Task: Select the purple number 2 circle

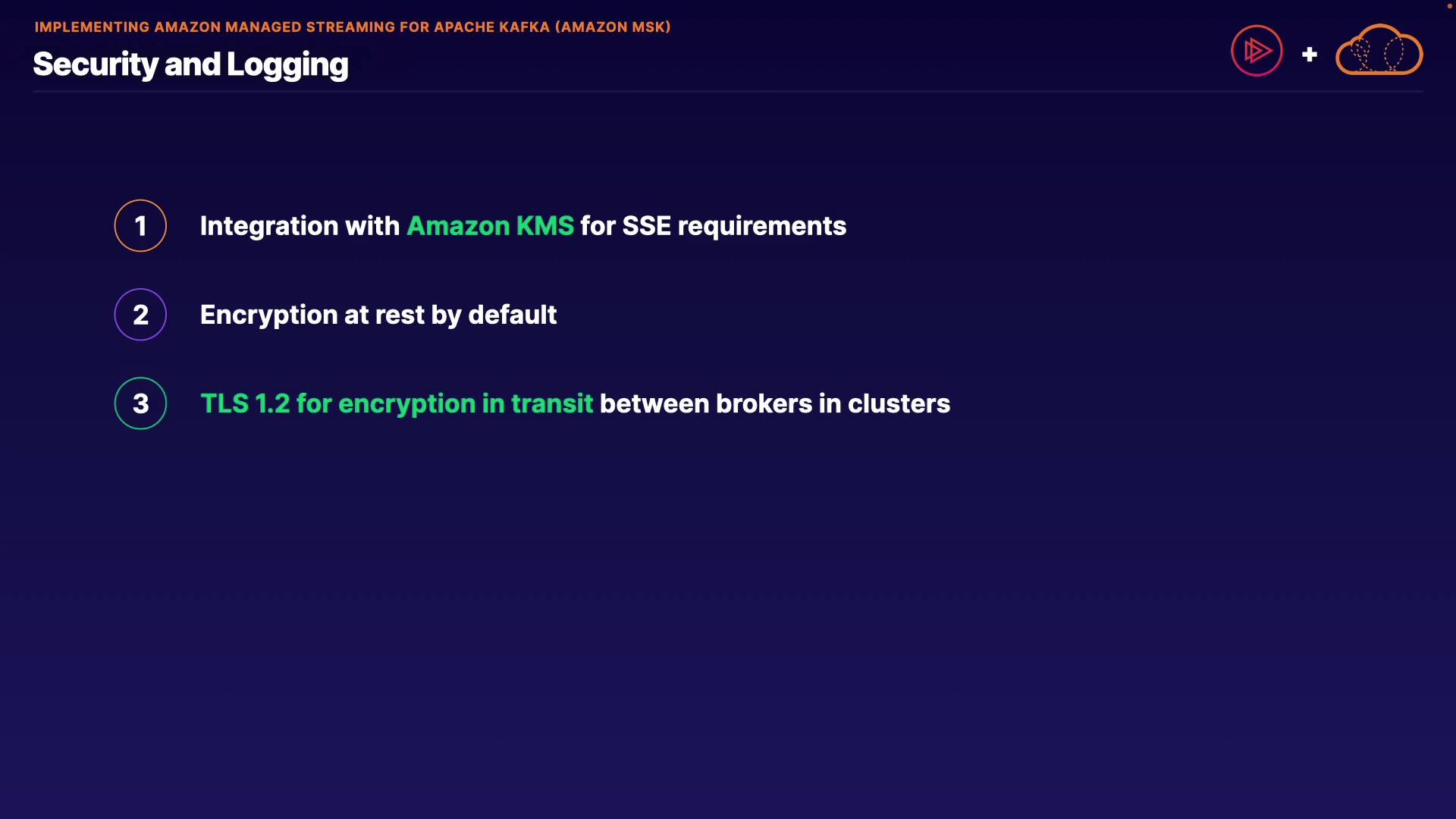Action: tap(140, 315)
